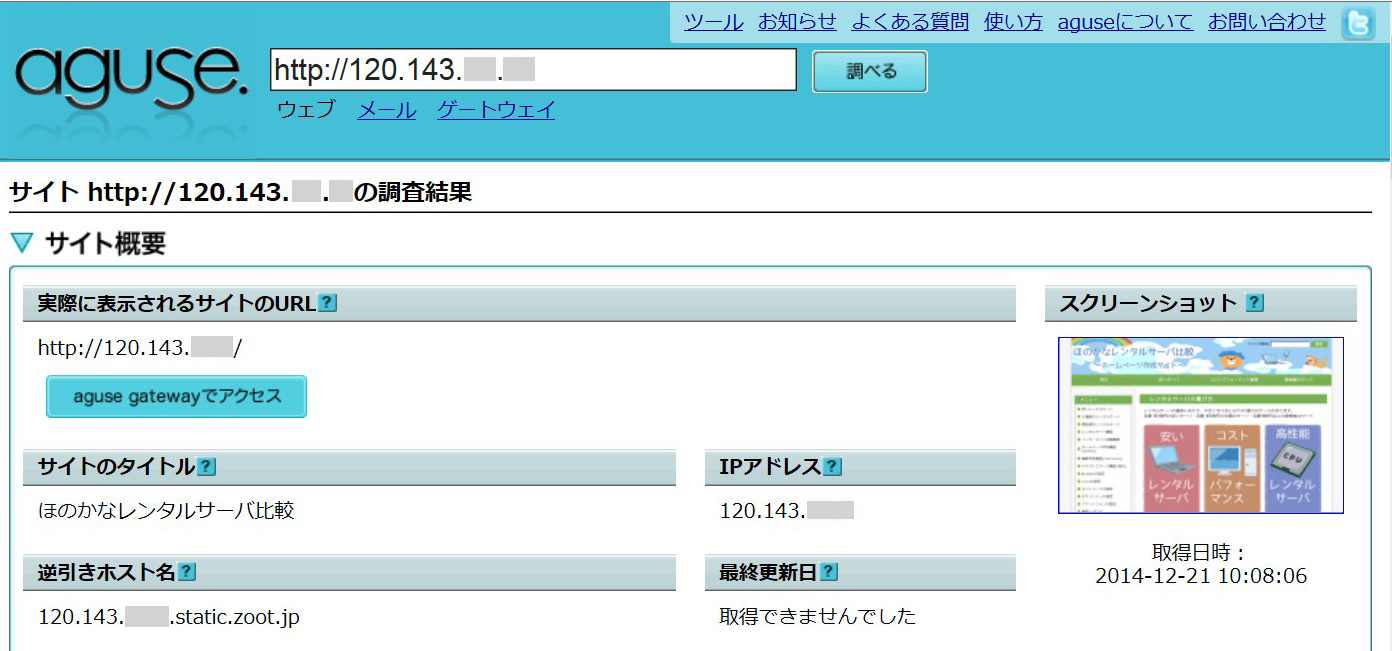Viewport: 1392px width, 651px height.
Task: Click the aguse logo
Action: [130, 80]
